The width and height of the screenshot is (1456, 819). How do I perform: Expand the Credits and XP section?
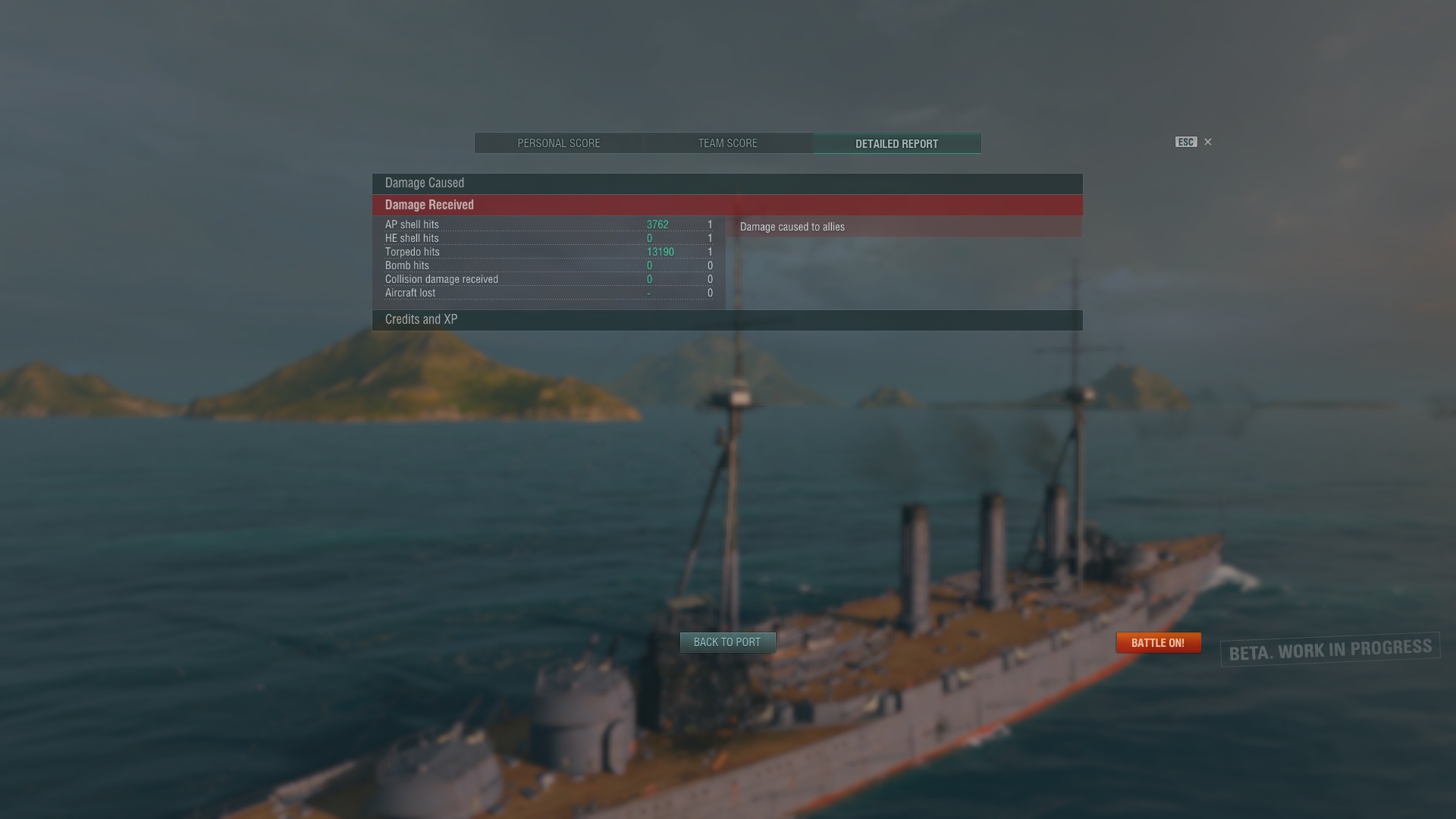(727, 320)
